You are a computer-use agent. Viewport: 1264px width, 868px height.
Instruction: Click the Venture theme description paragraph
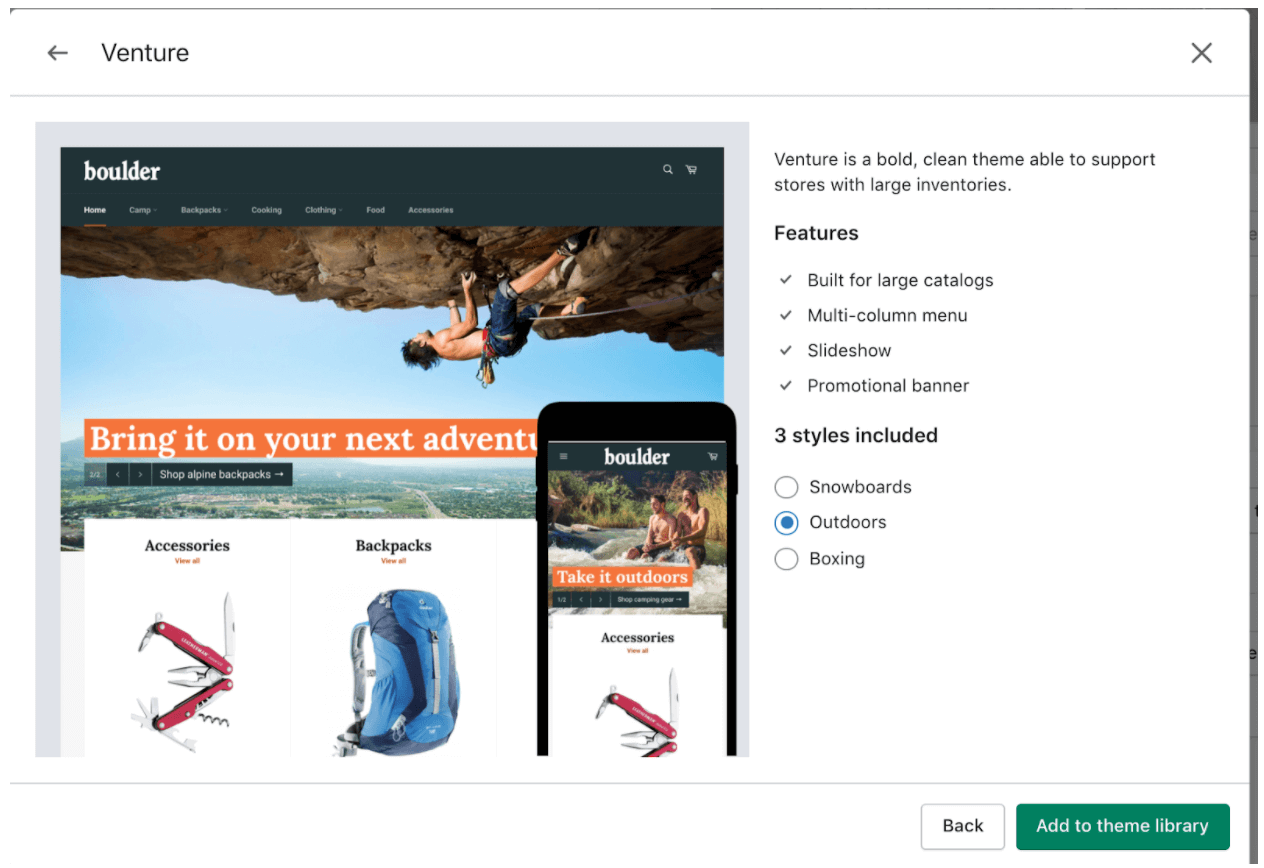click(965, 172)
